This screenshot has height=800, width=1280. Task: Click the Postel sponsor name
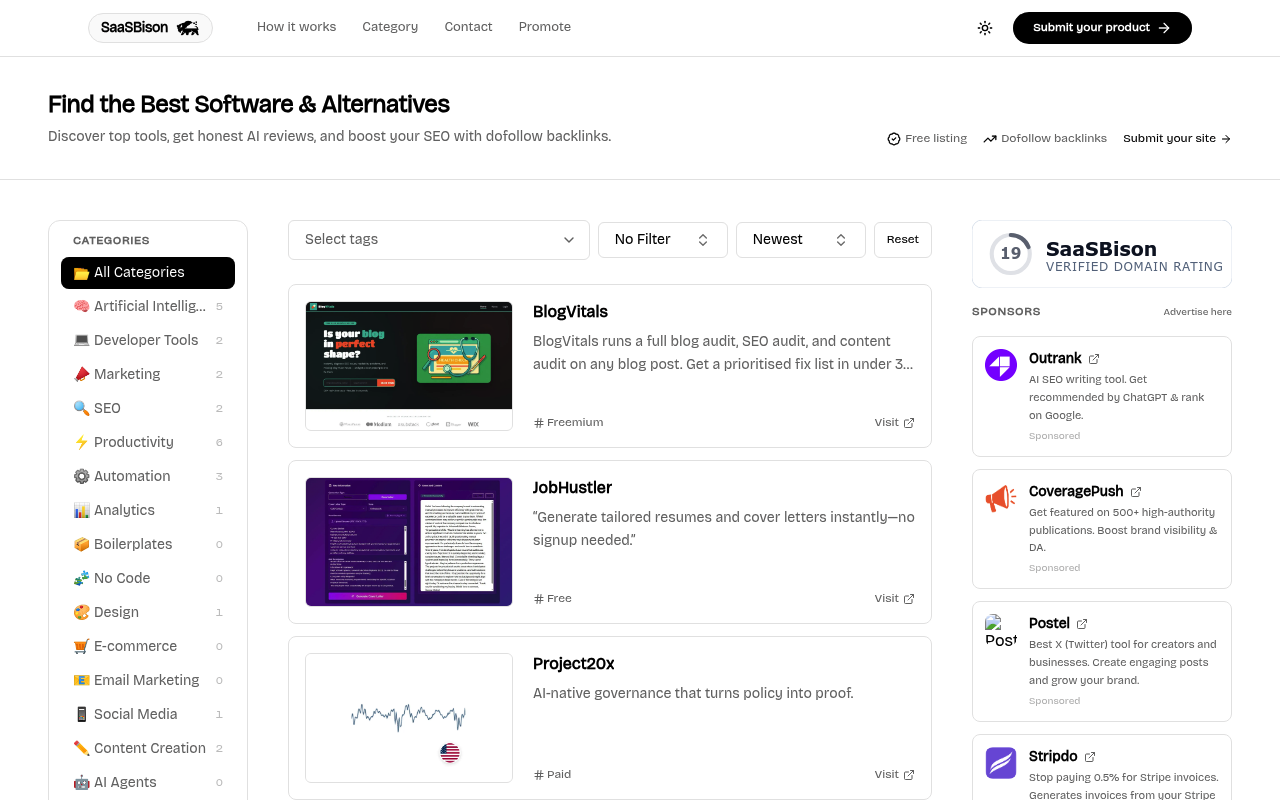point(1049,624)
